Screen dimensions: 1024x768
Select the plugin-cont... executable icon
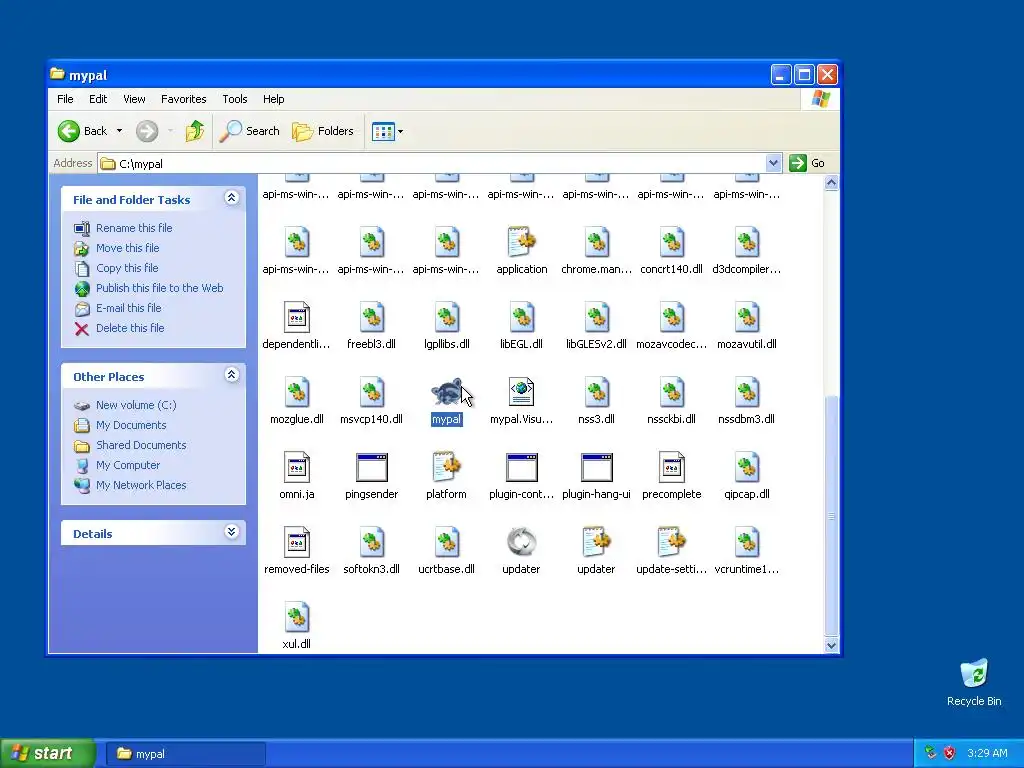[521, 468]
